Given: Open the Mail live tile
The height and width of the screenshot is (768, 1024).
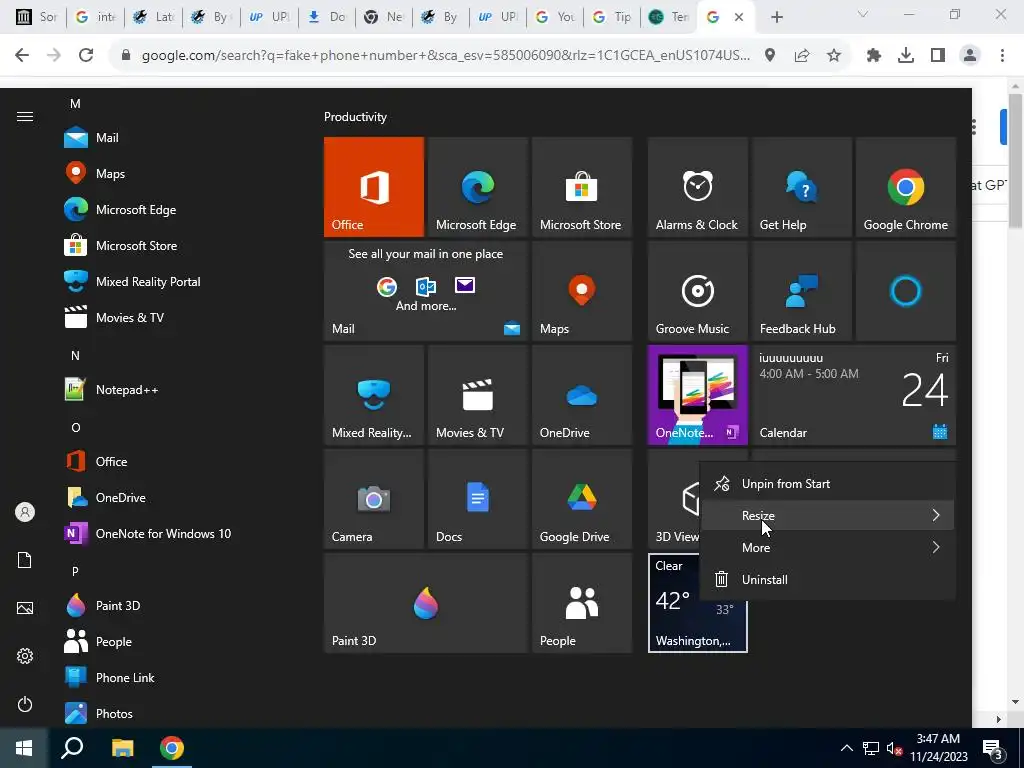Looking at the screenshot, I should click(x=426, y=291).
